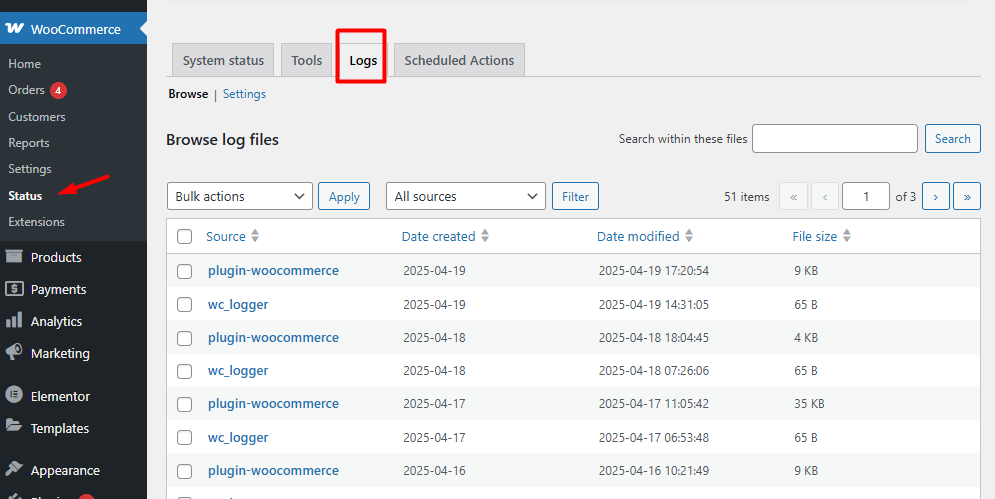Open Appearance via the paintbrush icon
995x499 pixels.
coord(14,469)
